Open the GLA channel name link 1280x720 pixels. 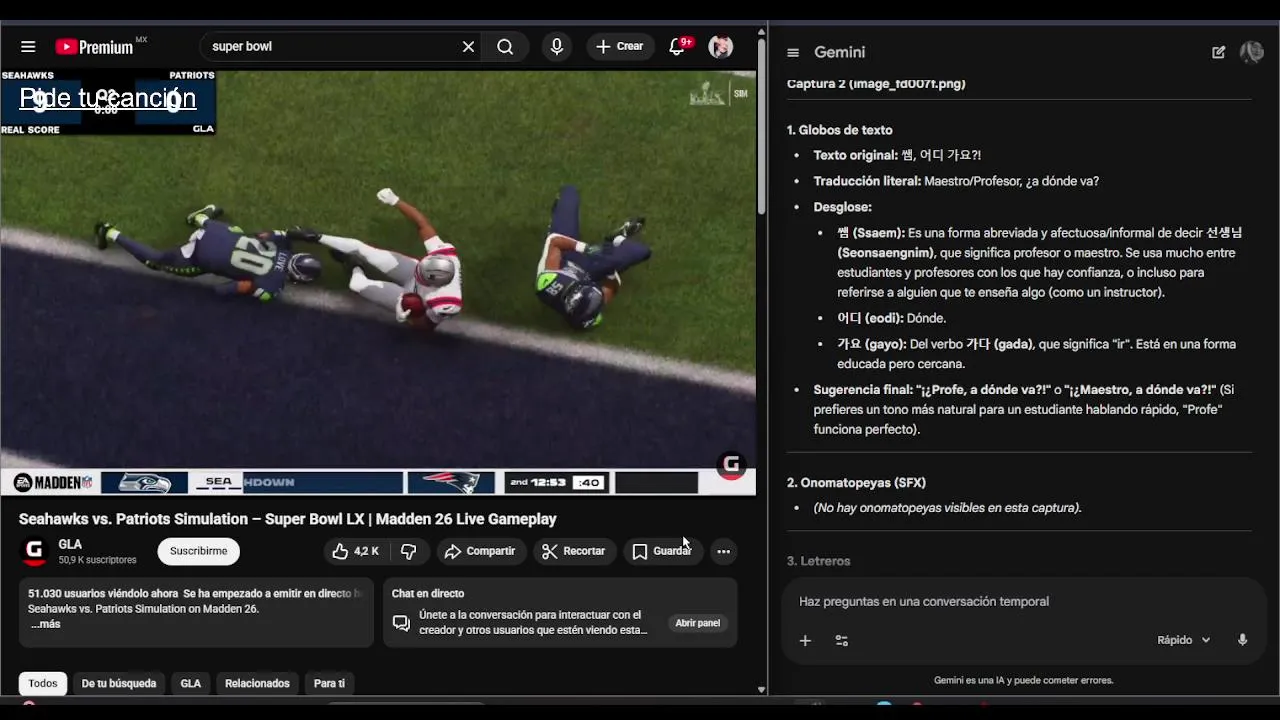(70, 545)
